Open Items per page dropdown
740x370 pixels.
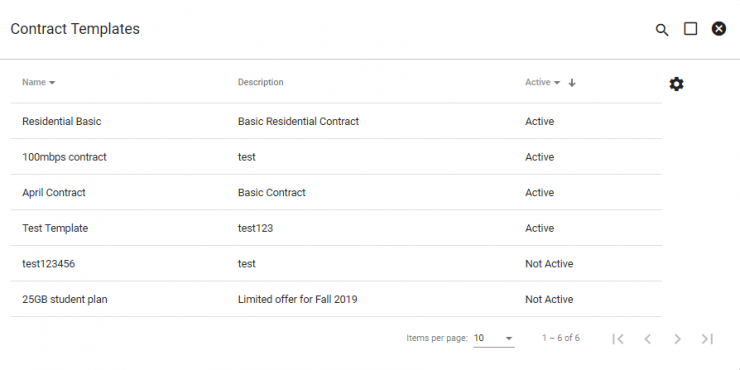494,338
